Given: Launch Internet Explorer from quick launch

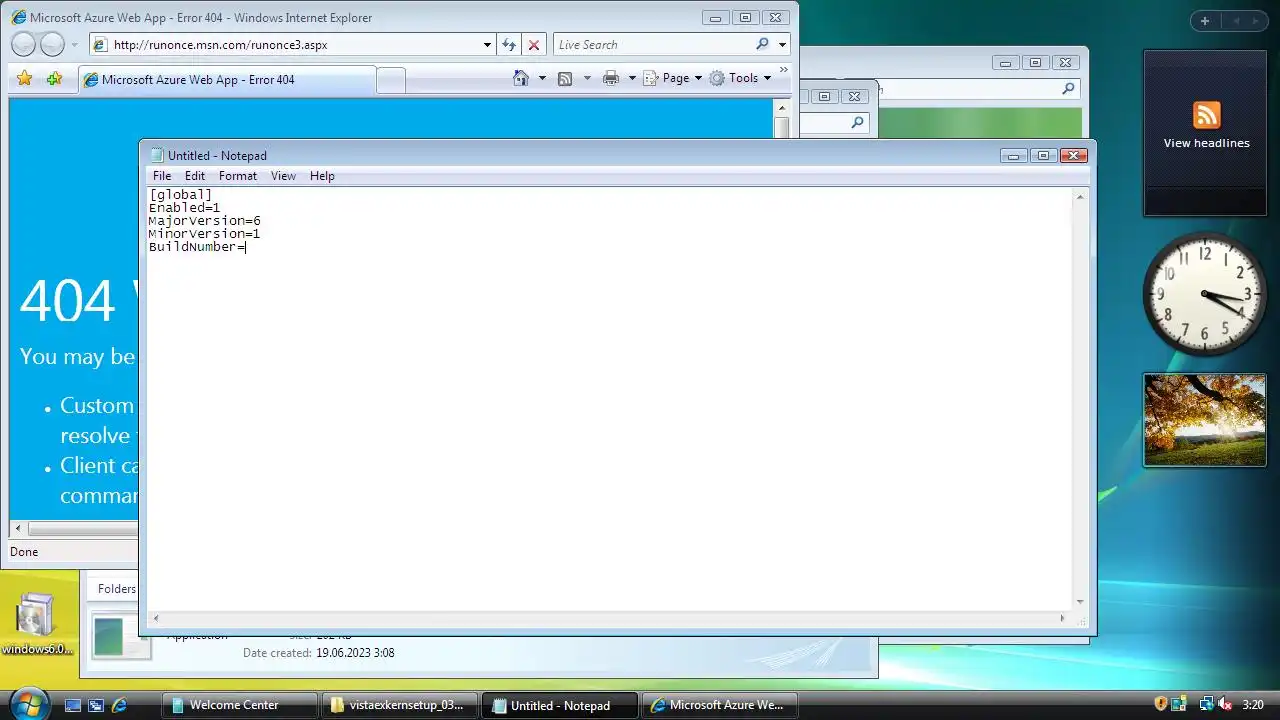Looking at the screenshot, I should [119, 705].
